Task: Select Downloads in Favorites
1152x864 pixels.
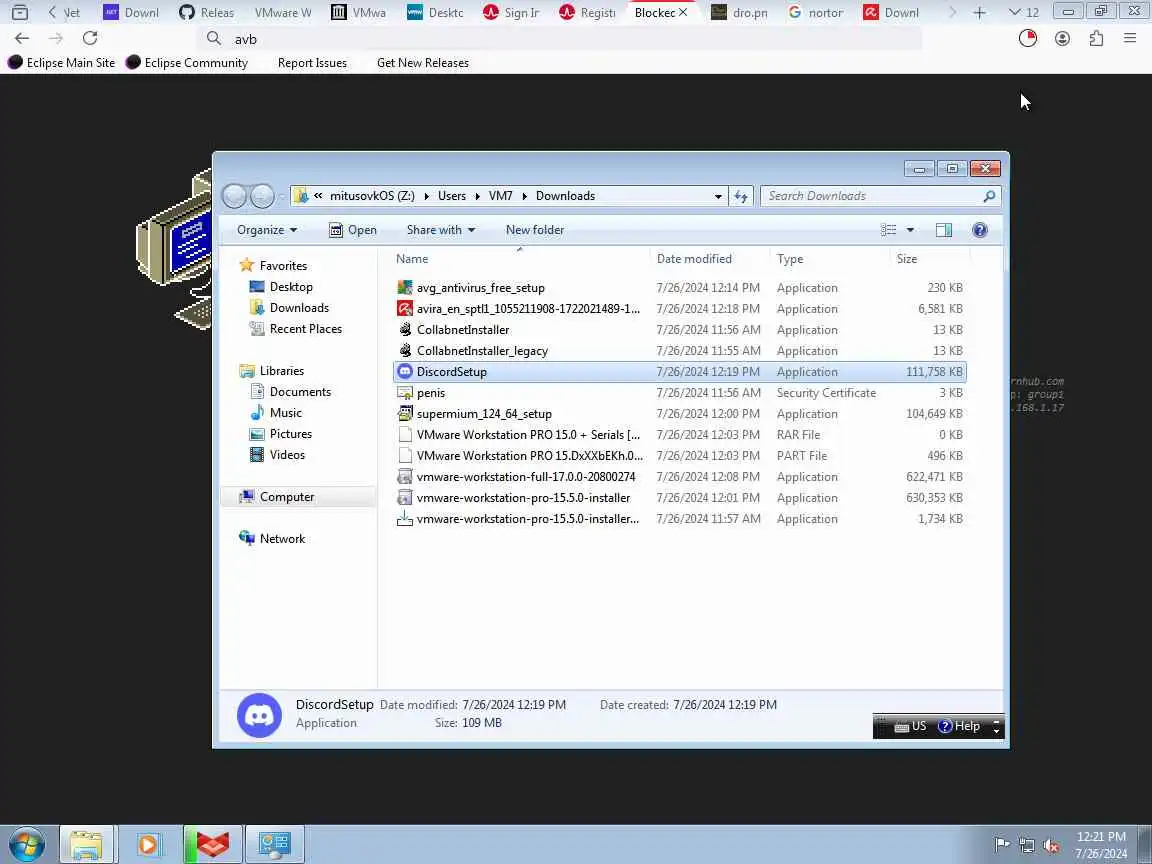Action: 289,308
